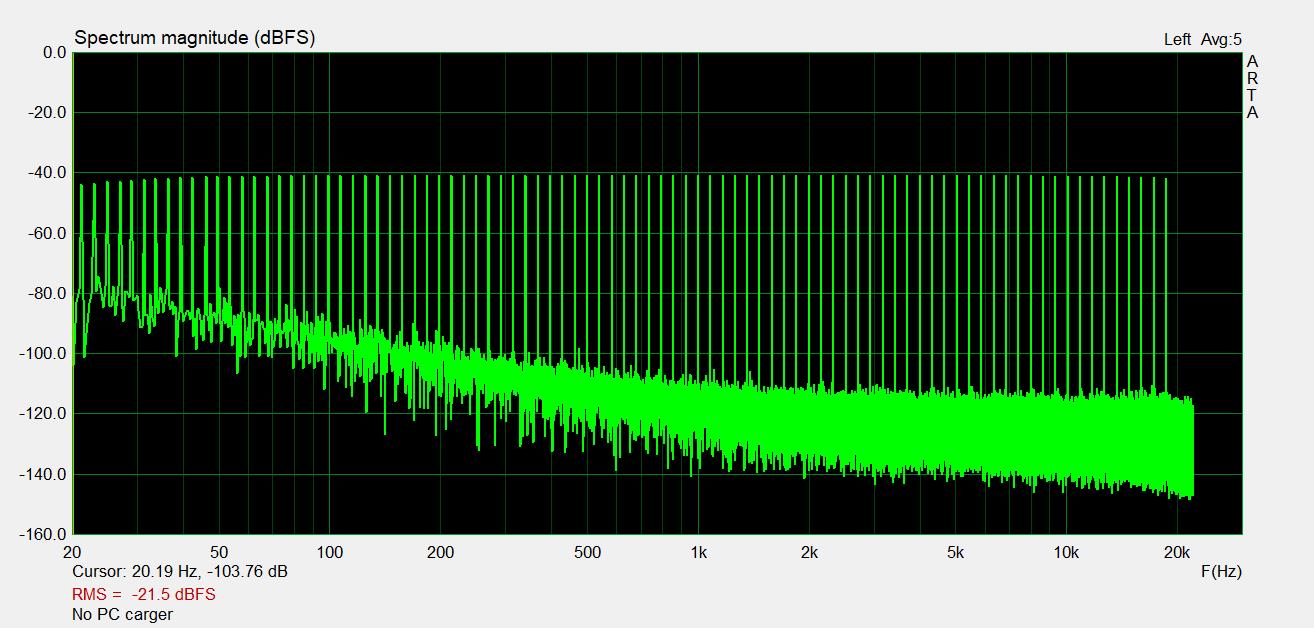Image resolution: width=1314 pixels, height=628 pixels.
Task: Click the '10k' frequency axis label
Action: click(x=1067, y=552)
